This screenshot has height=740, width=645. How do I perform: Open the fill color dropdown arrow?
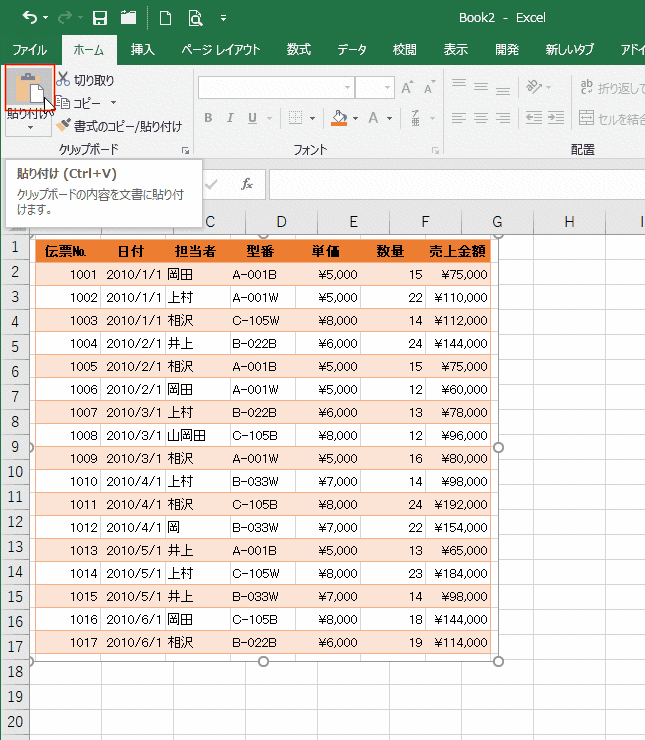coord(356,118)
